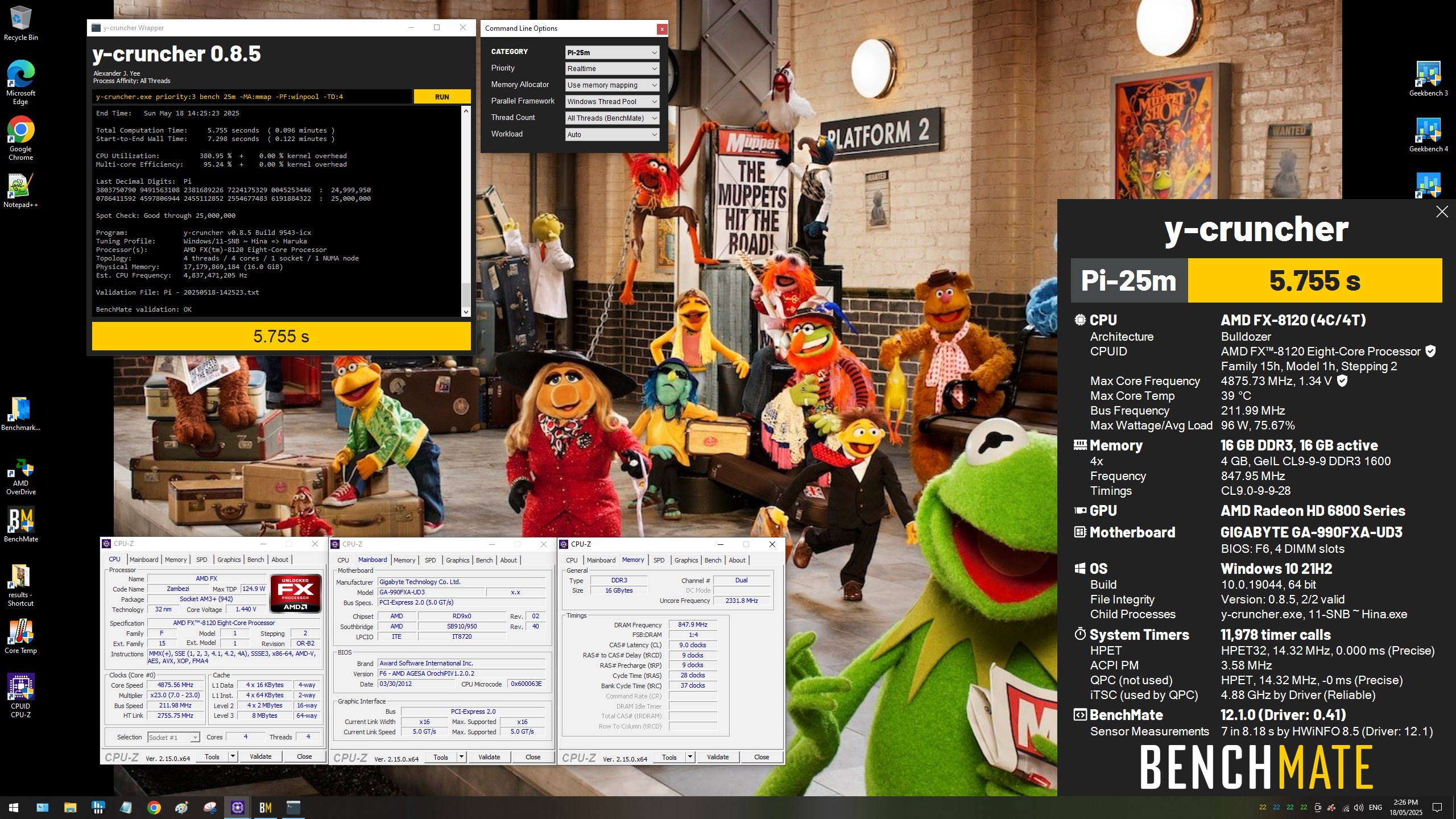Open the notification center icon
The image size is (1456, 819).
[1437, 808]
